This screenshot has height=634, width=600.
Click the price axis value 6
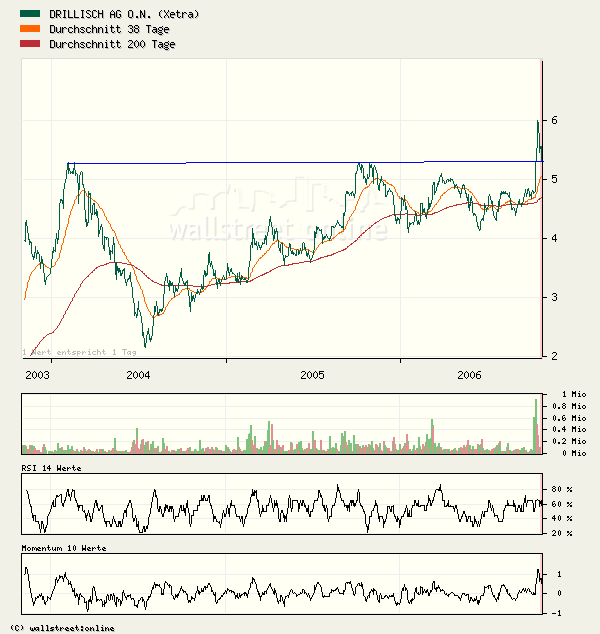click(x=554, y=120)
